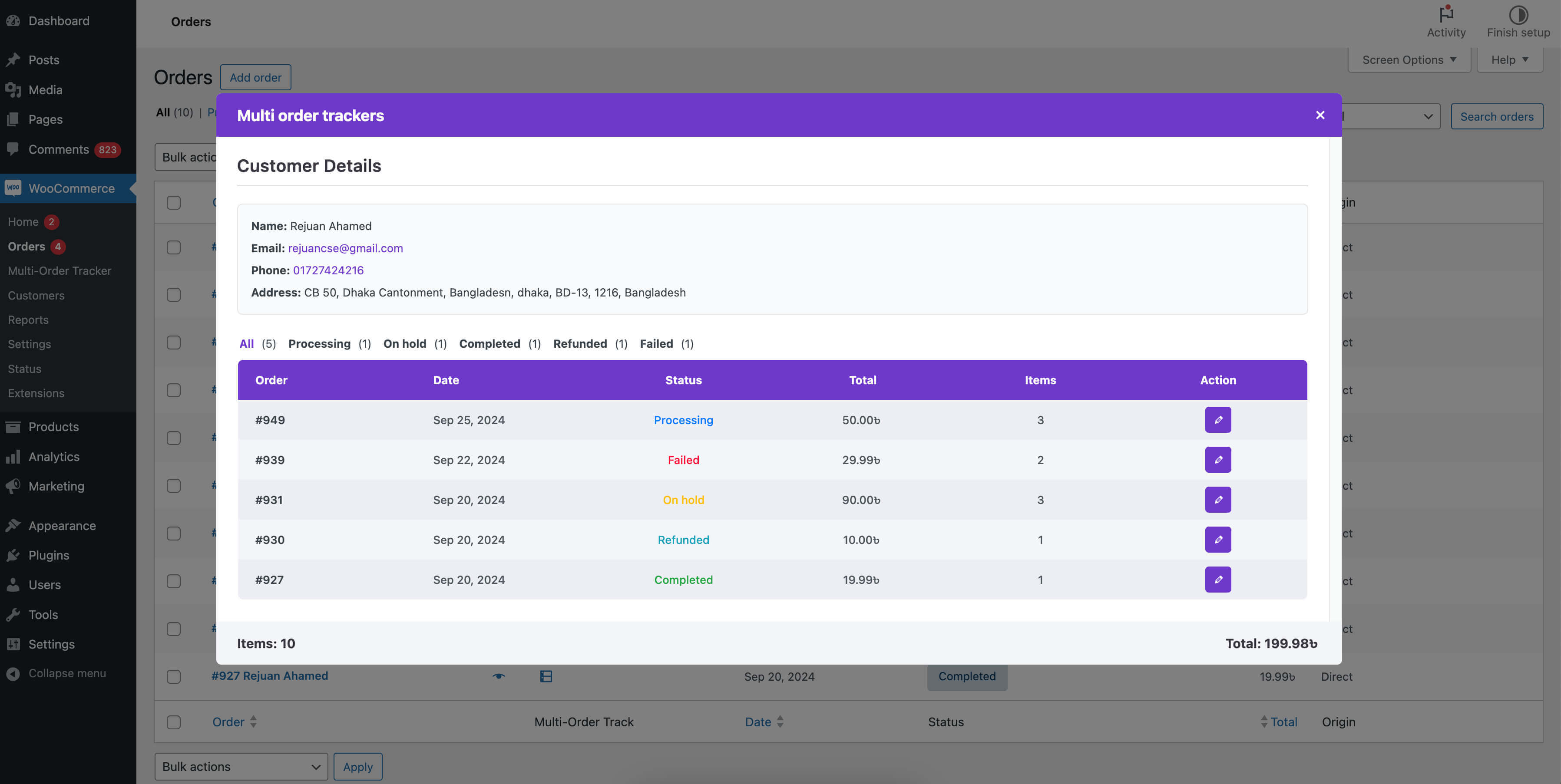The height and width of the screenshot is (784, 1561).
Task: Open the customer email rejuancse@gmail.com link
Action: 345,248
